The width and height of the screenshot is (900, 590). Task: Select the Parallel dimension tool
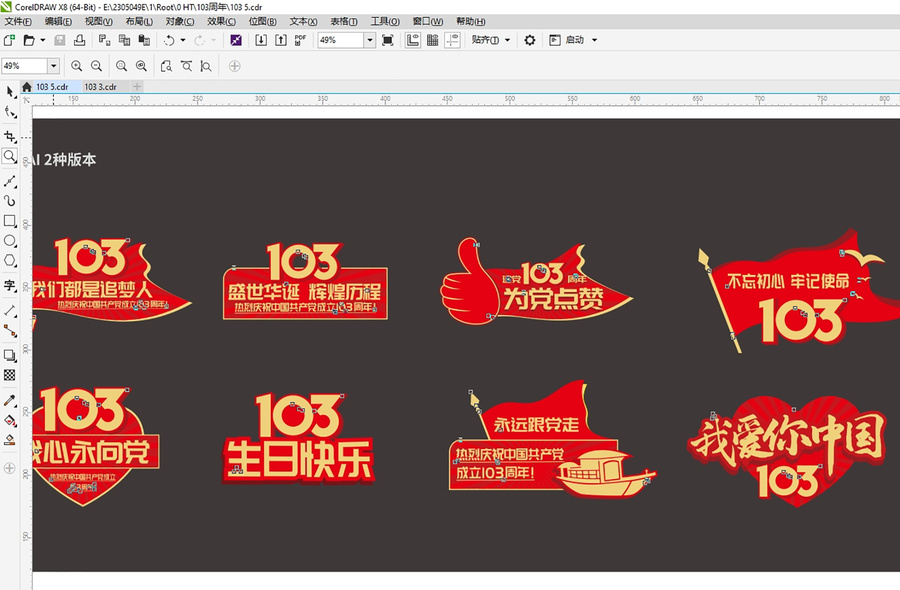(x=10, y=310)
